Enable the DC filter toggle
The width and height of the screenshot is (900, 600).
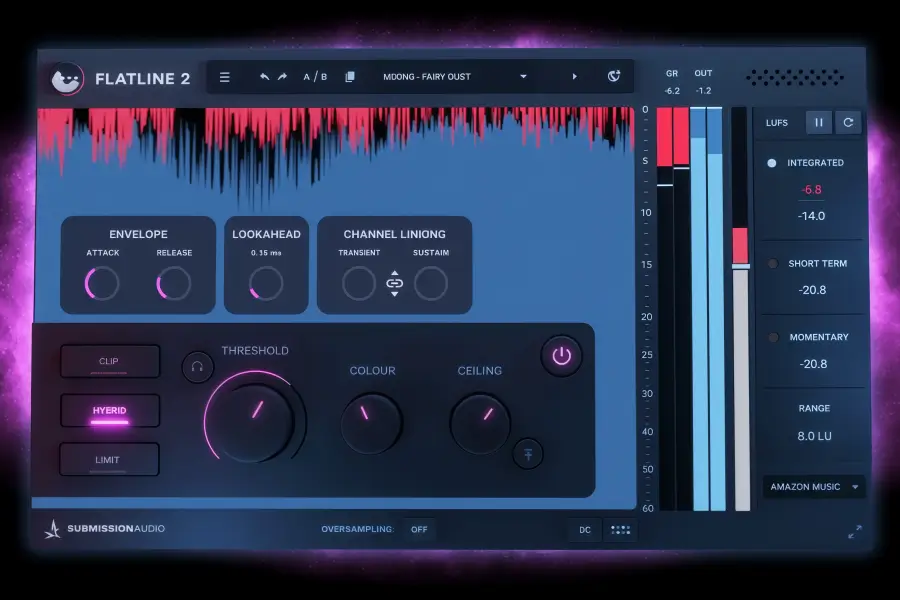pos(584,530)
